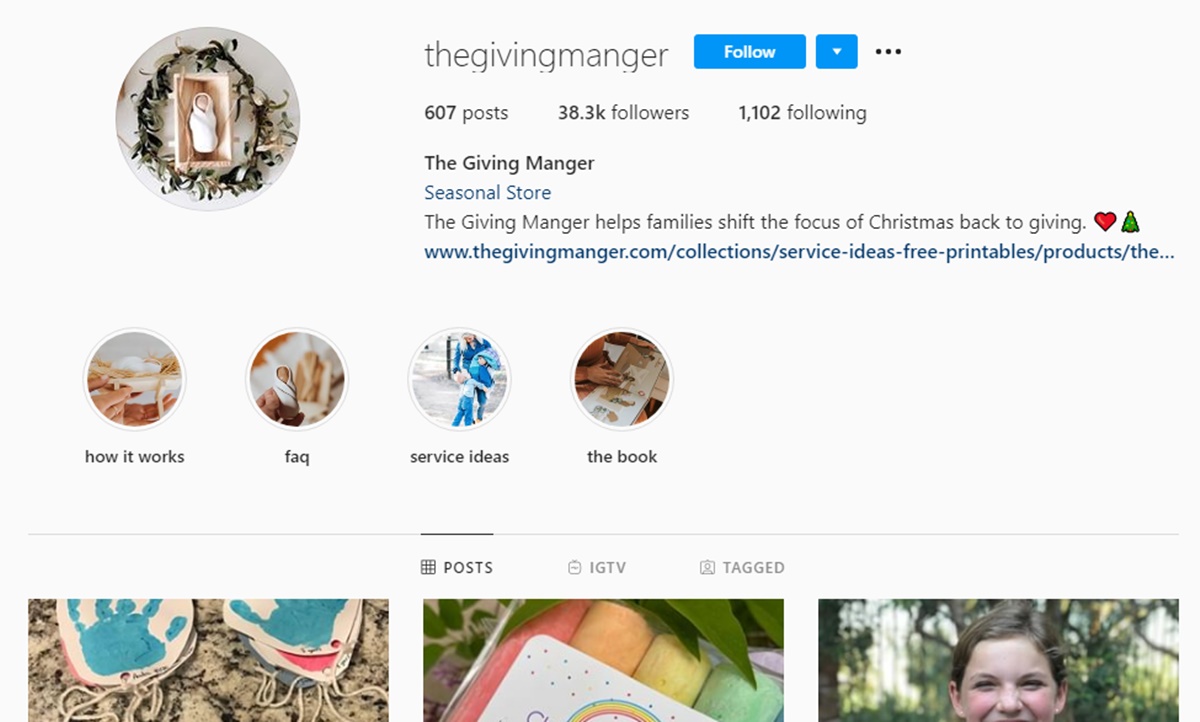The width and height of the screenshot is (1200, 722).
Task: Open the smiling girl post thumbnail
Action: (998, 660)
